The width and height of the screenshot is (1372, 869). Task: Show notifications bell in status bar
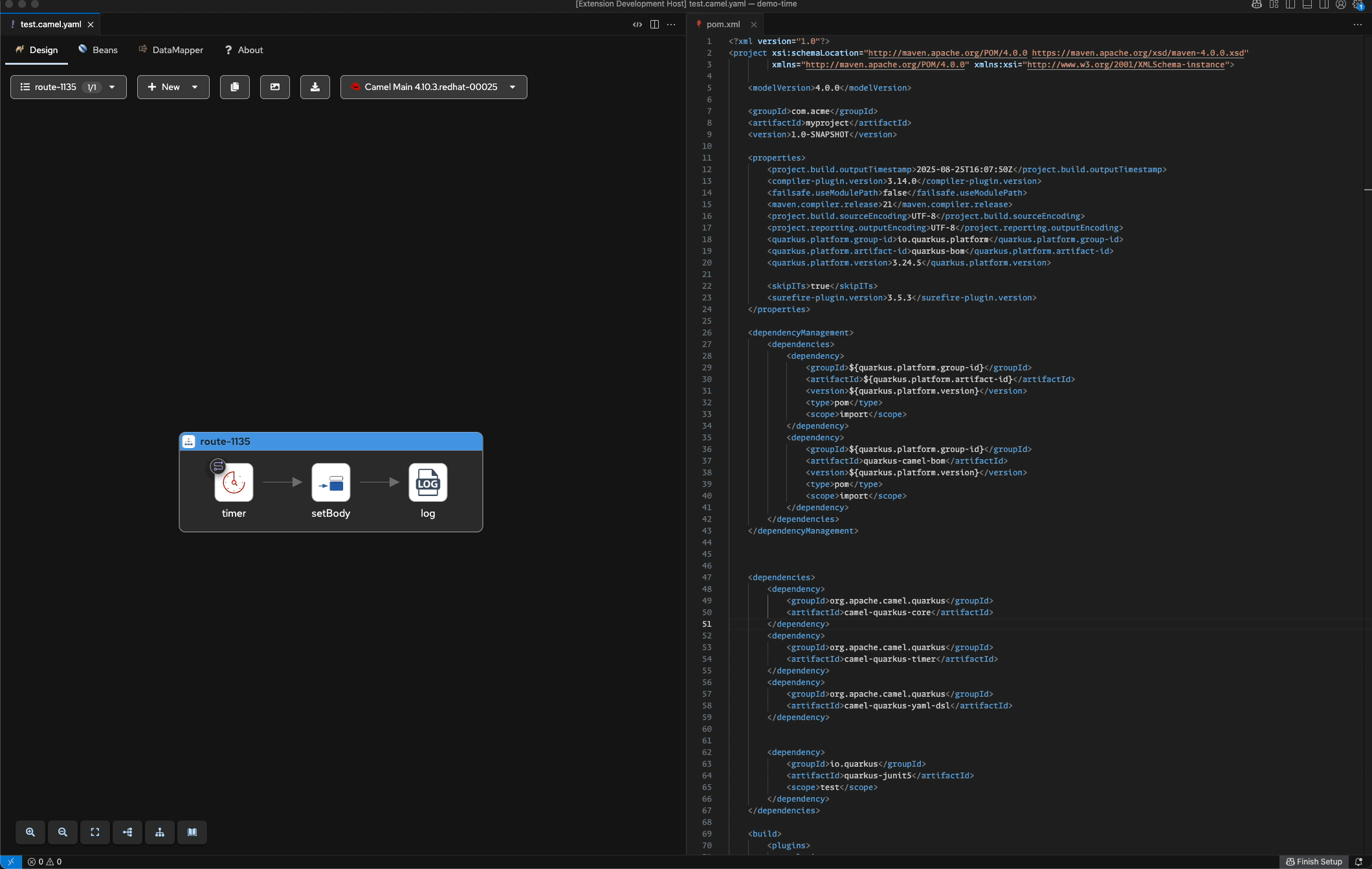pos(1358,862)
